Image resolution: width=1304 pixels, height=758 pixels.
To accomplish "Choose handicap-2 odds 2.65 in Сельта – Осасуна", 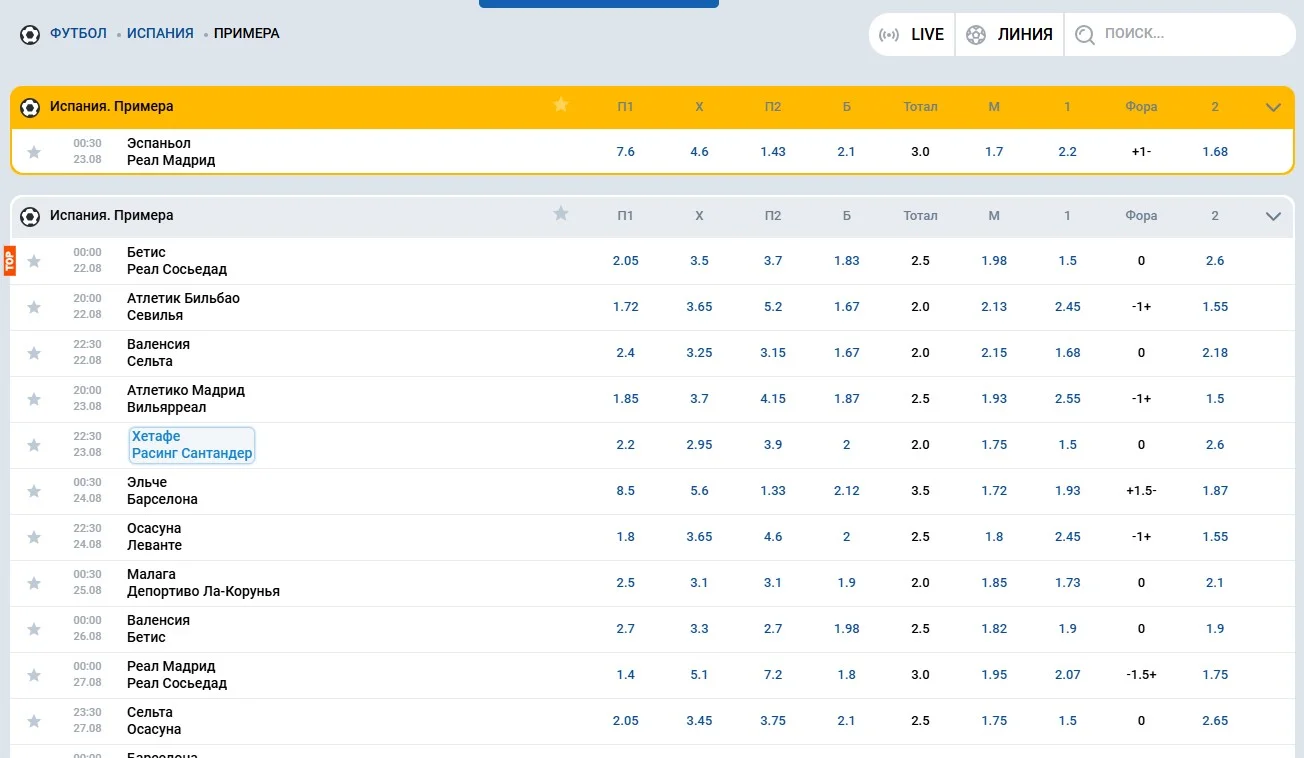I will click(1215, 721).
